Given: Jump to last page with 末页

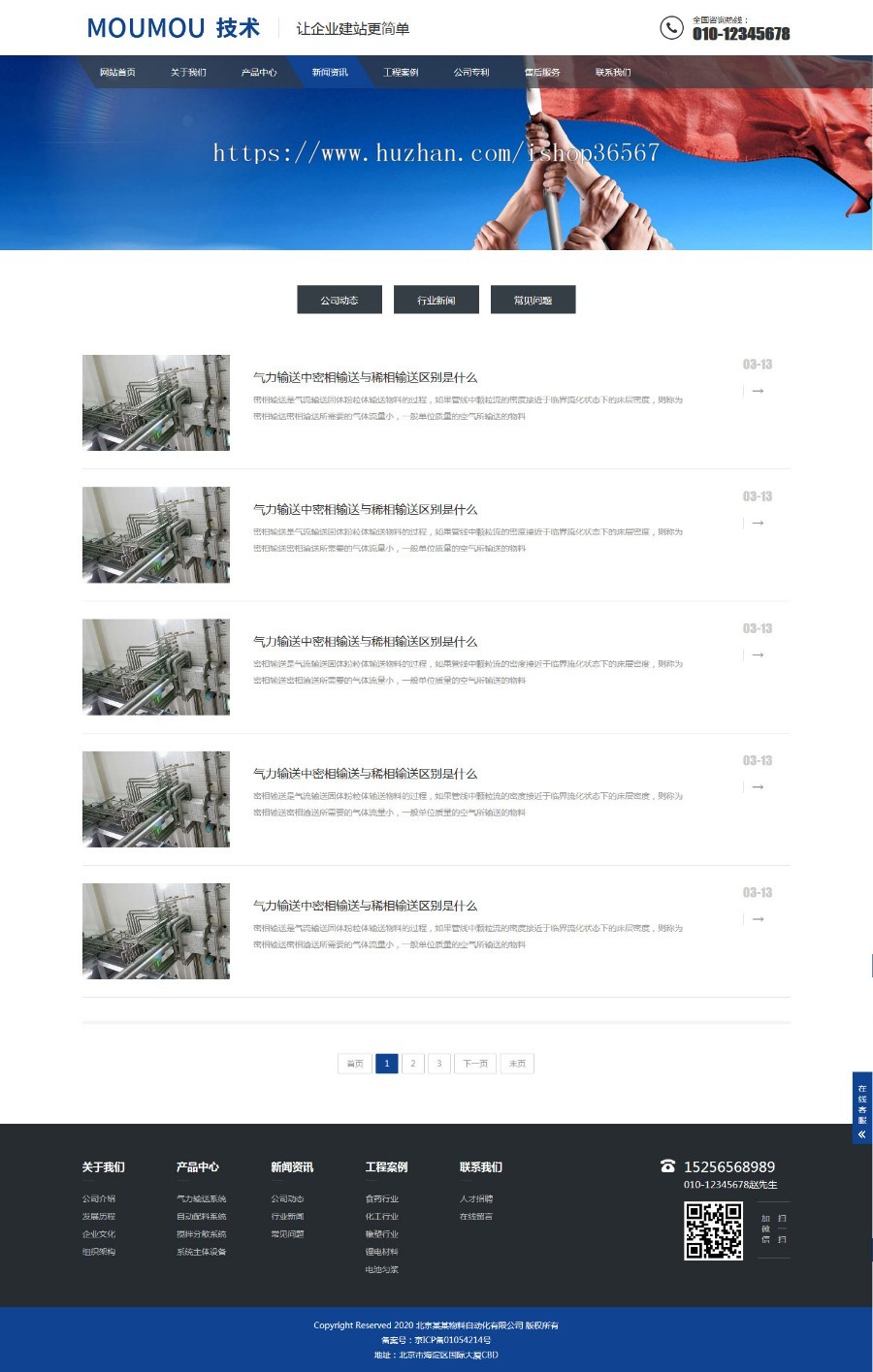Looking at the screenshot, I should (x=517, y=1064).
